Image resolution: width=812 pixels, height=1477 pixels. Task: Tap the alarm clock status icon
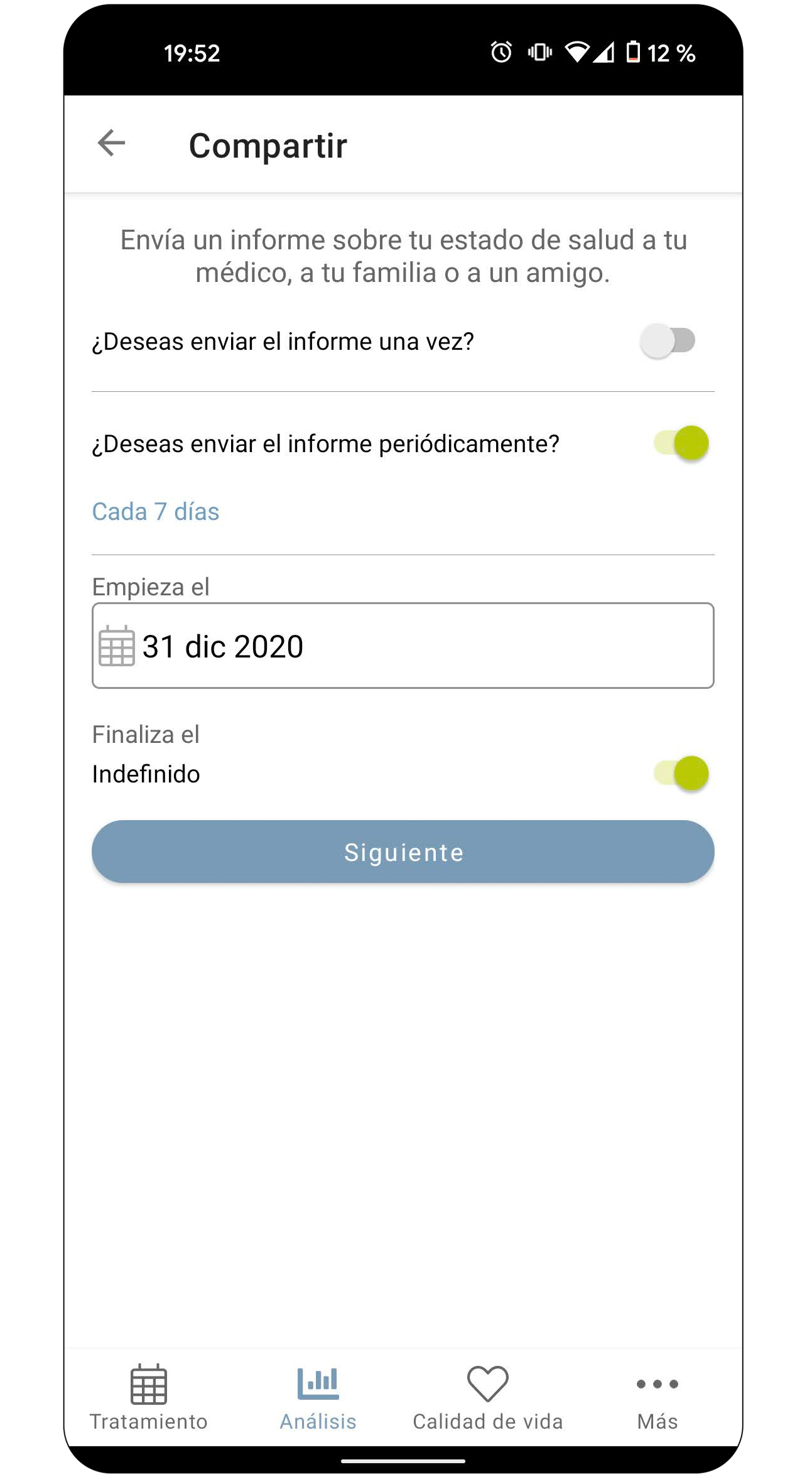tap(501, 52)
